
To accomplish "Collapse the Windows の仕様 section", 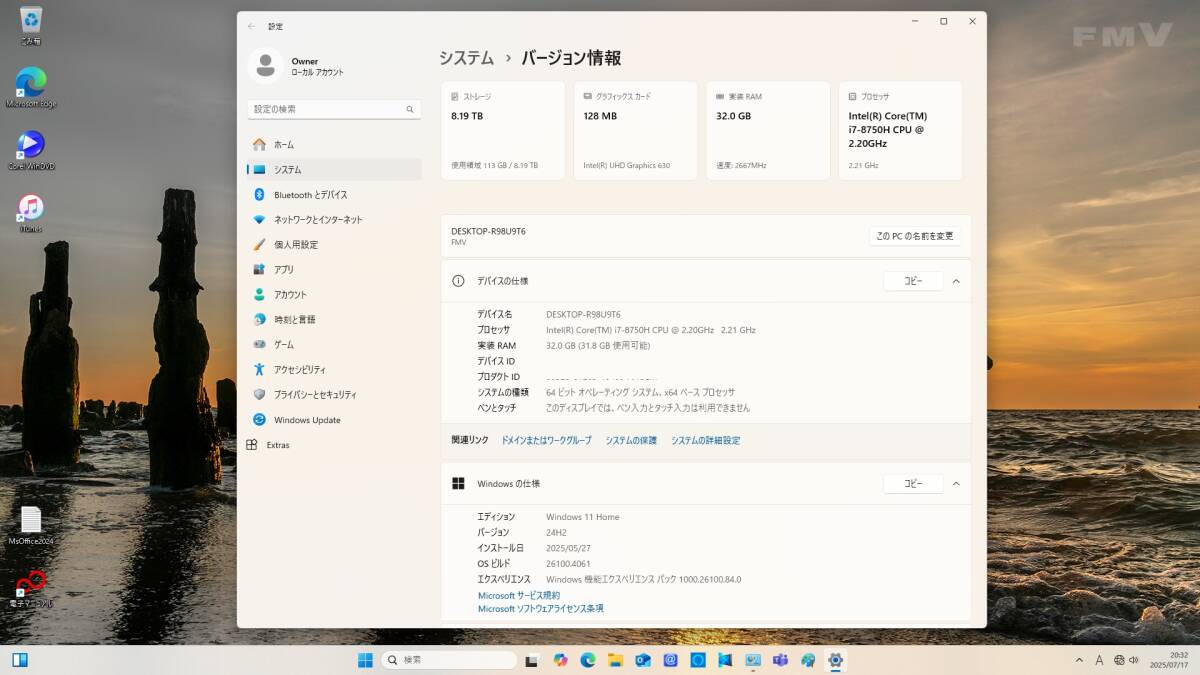I will coord(956,484).
